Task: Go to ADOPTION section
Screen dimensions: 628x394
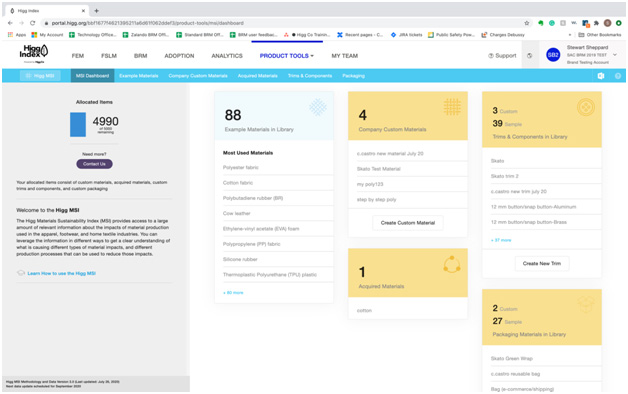Action: point(179,56)
